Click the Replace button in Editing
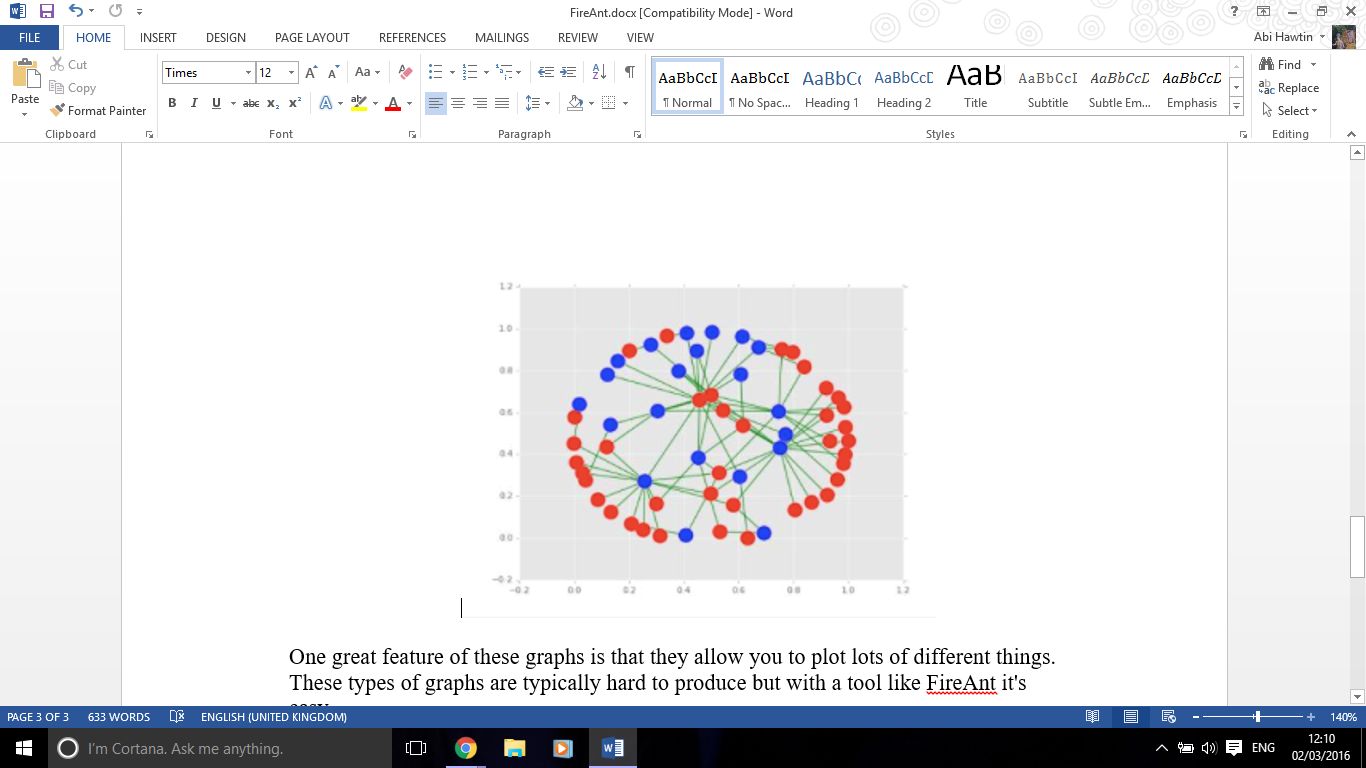 click(1289, 88)
